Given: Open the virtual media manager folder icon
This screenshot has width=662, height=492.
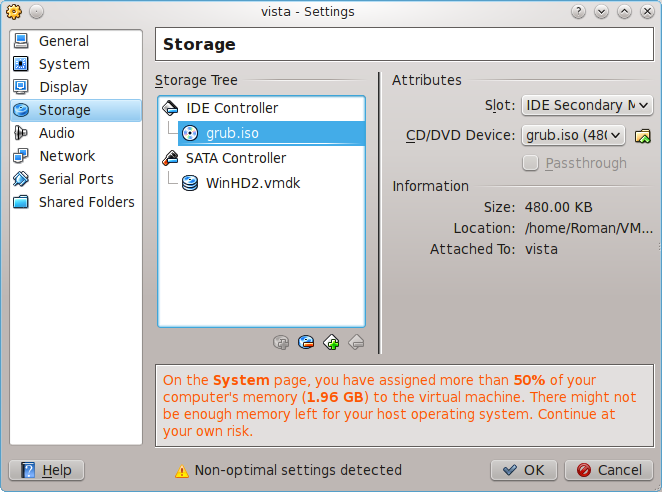Looking at the screenshot, I should [x=643, y=136].
